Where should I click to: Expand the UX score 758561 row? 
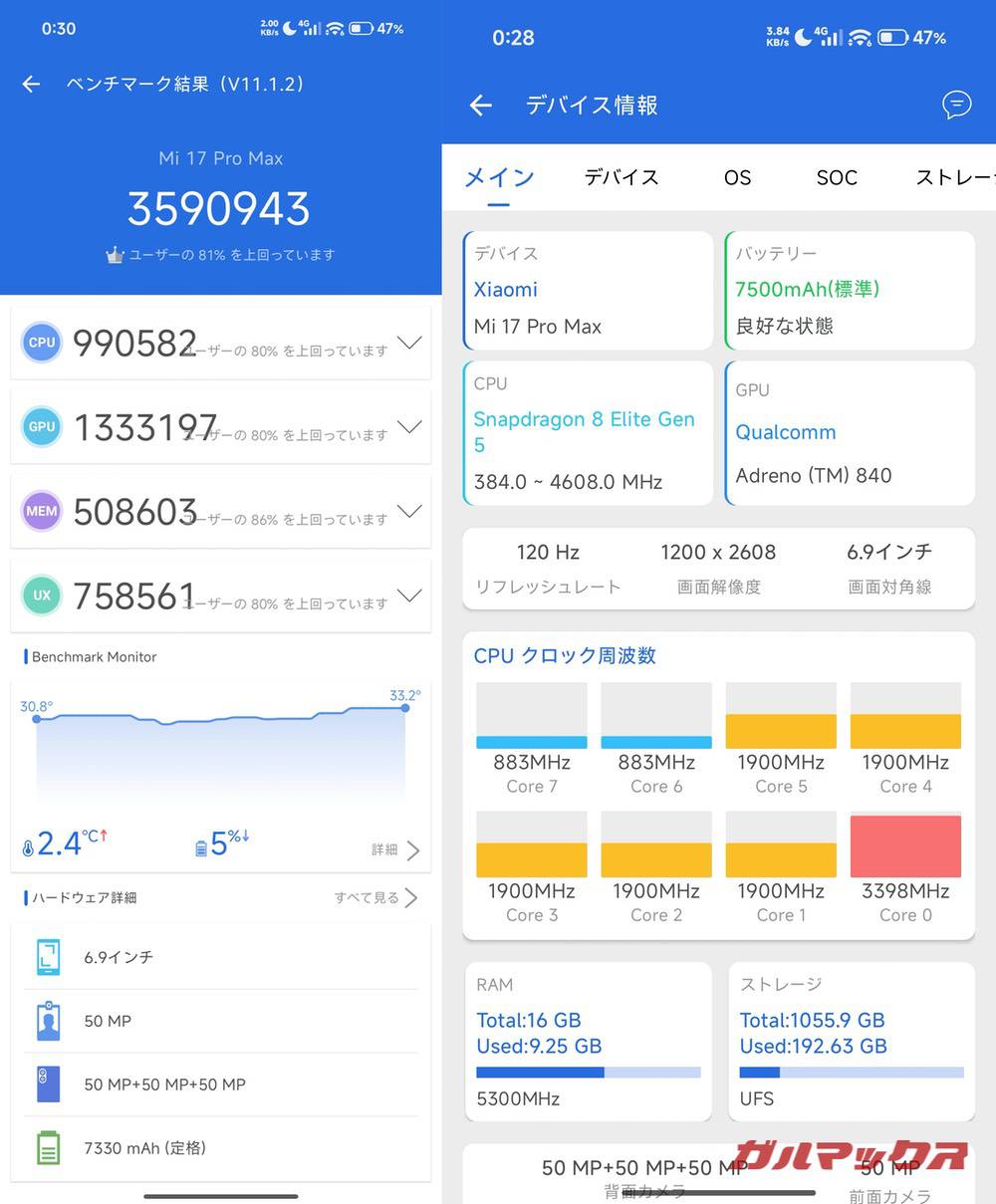coord(409,596)
